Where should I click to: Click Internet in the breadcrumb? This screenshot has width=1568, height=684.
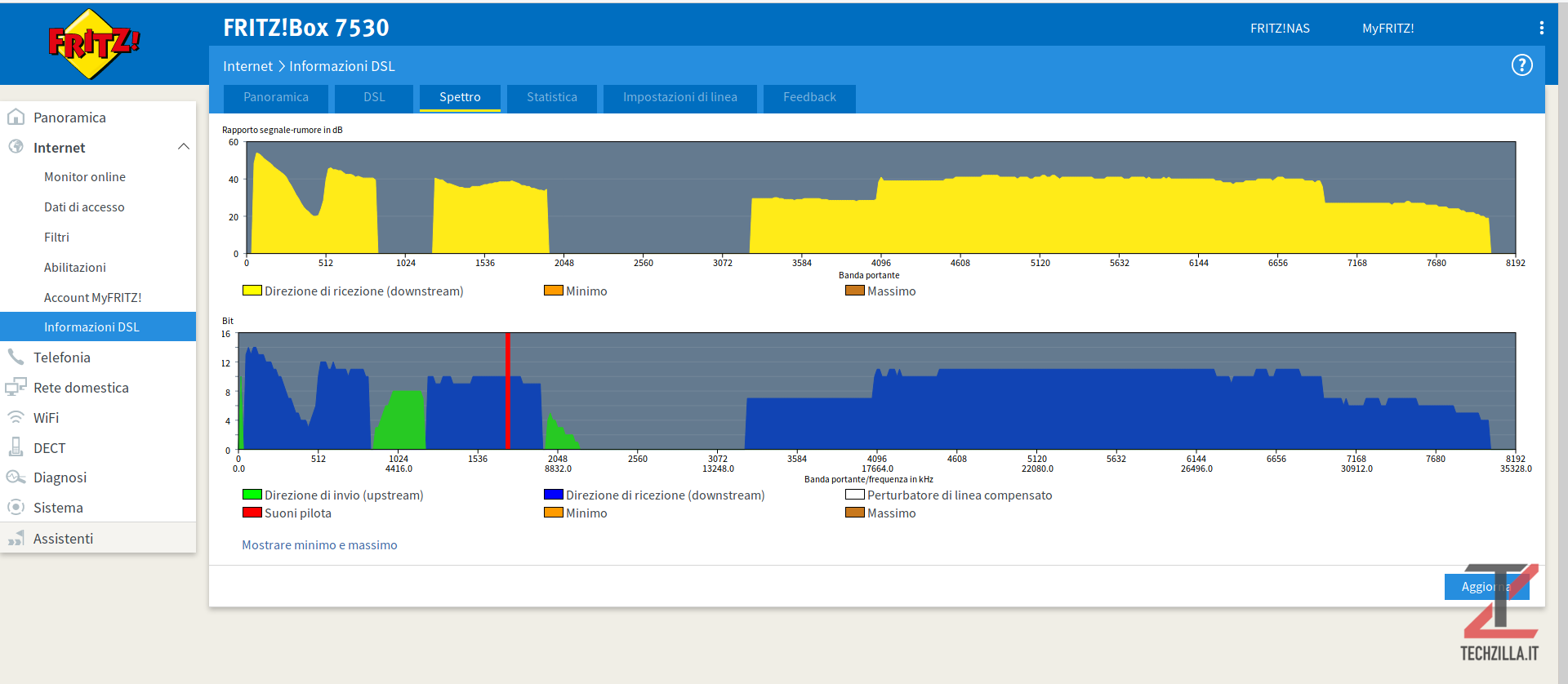click(247, 66)
